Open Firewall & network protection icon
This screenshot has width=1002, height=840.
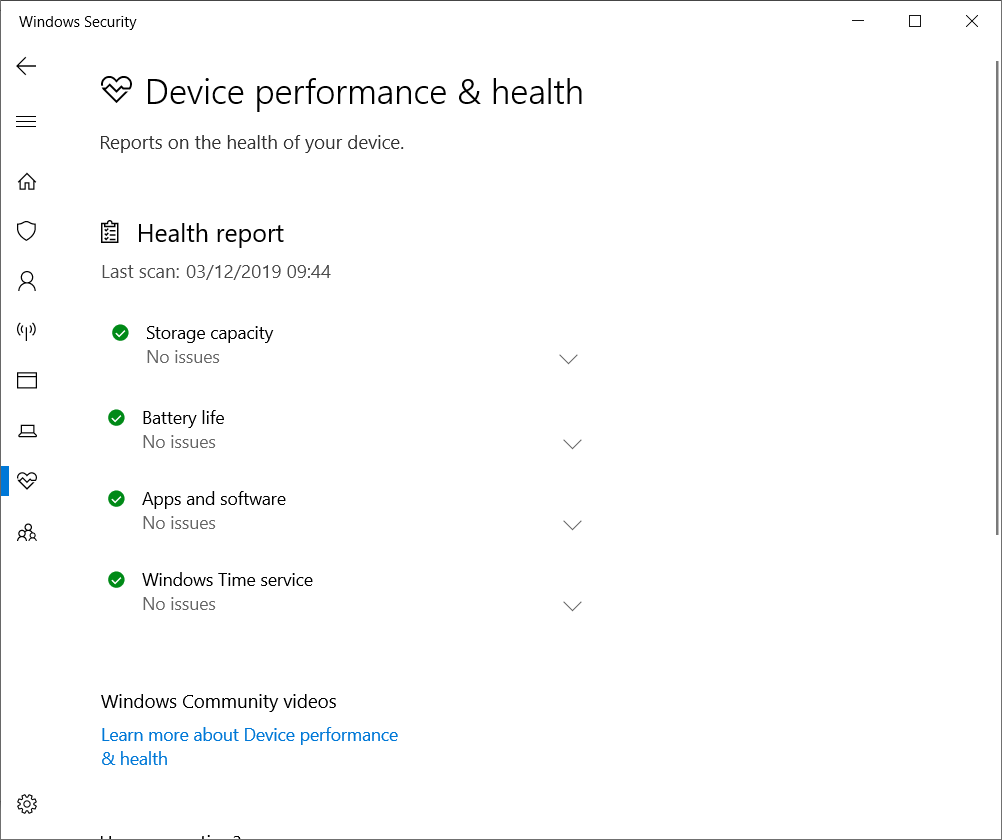(x=27, y=331)
